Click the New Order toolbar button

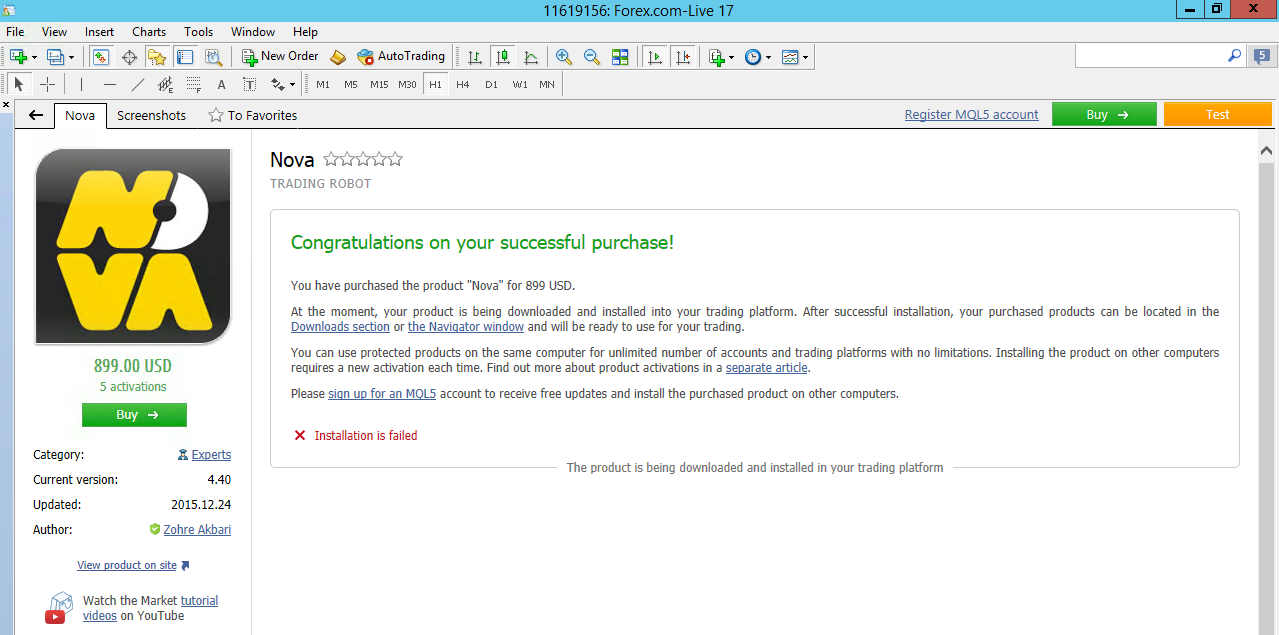(x=280, y=57)
